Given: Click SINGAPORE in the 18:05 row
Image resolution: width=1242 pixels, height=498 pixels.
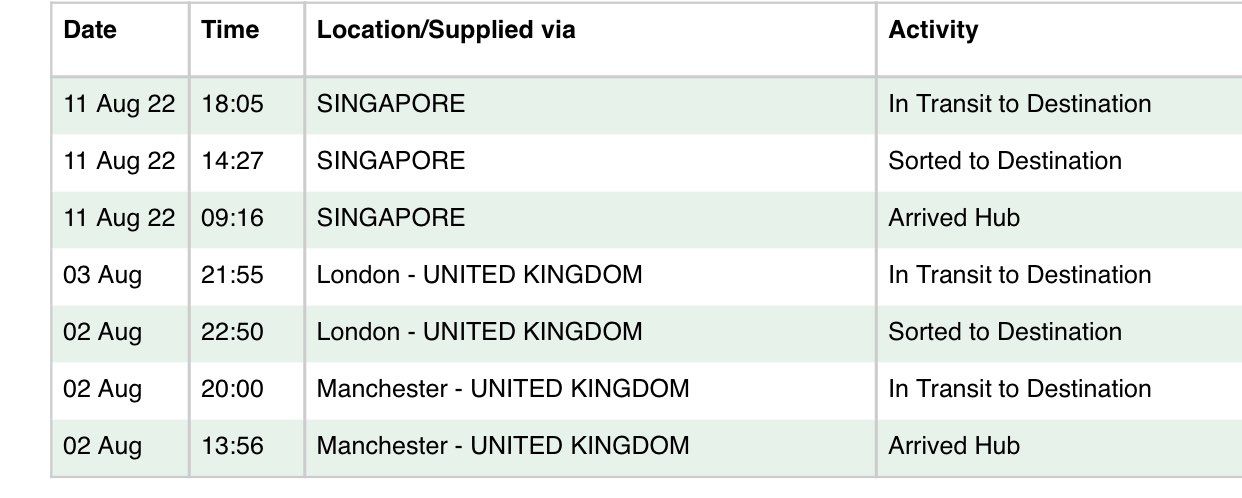Looking at the screenshot, I should tap(391, 104).
